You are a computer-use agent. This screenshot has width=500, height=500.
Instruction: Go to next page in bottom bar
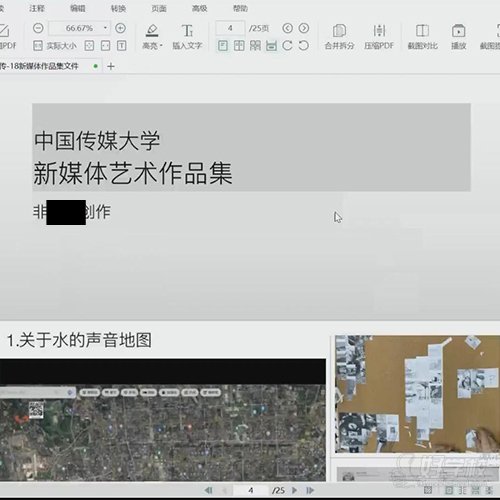[x=294, y=490]
